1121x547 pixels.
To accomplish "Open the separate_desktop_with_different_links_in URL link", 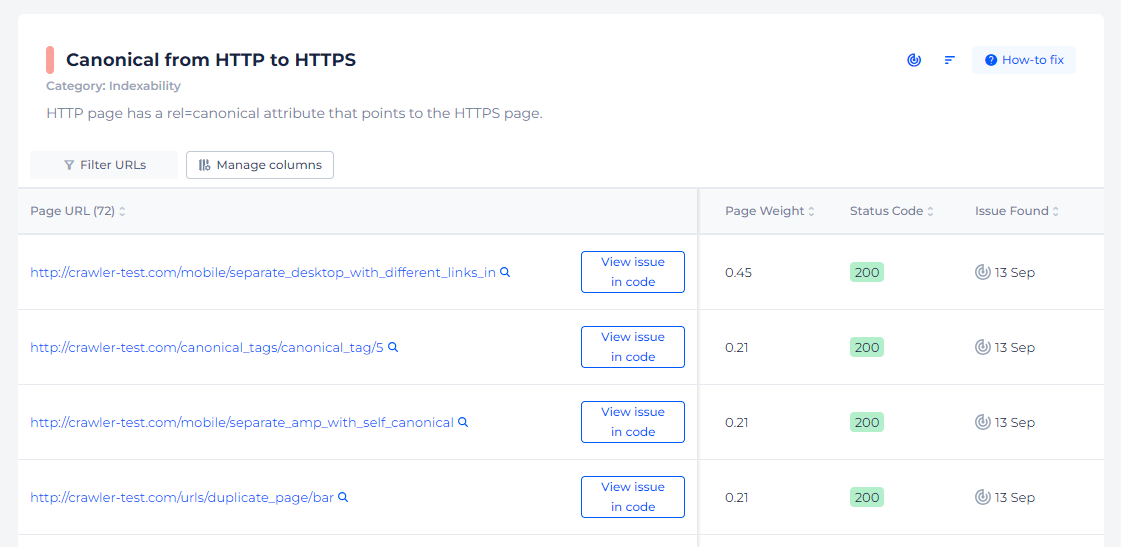I will [x=262, y=272].
